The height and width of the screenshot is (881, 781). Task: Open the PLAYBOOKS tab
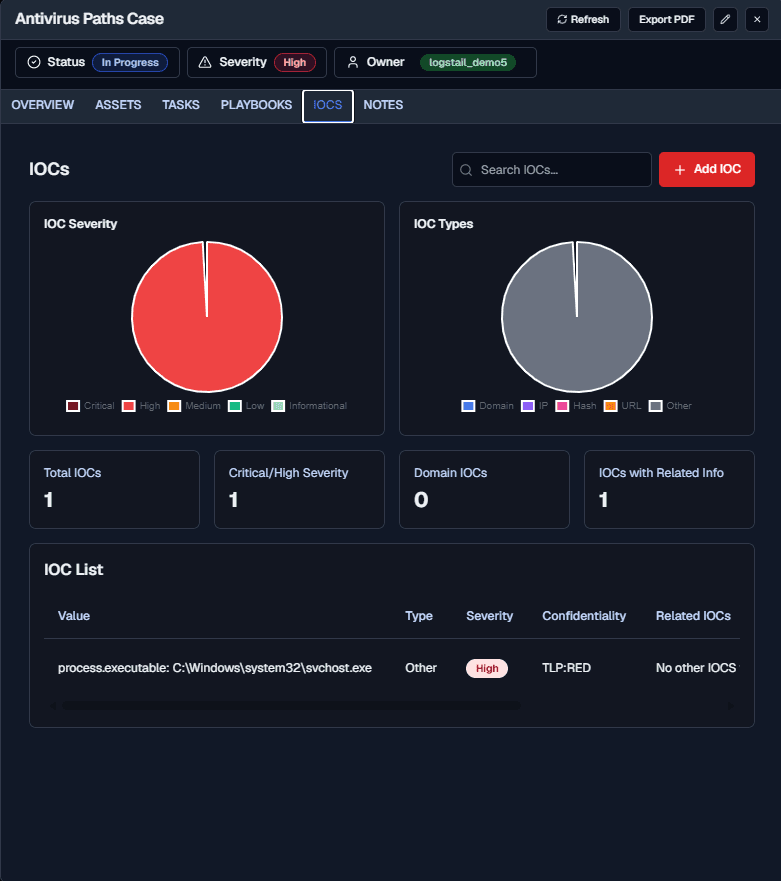(256, 105)
